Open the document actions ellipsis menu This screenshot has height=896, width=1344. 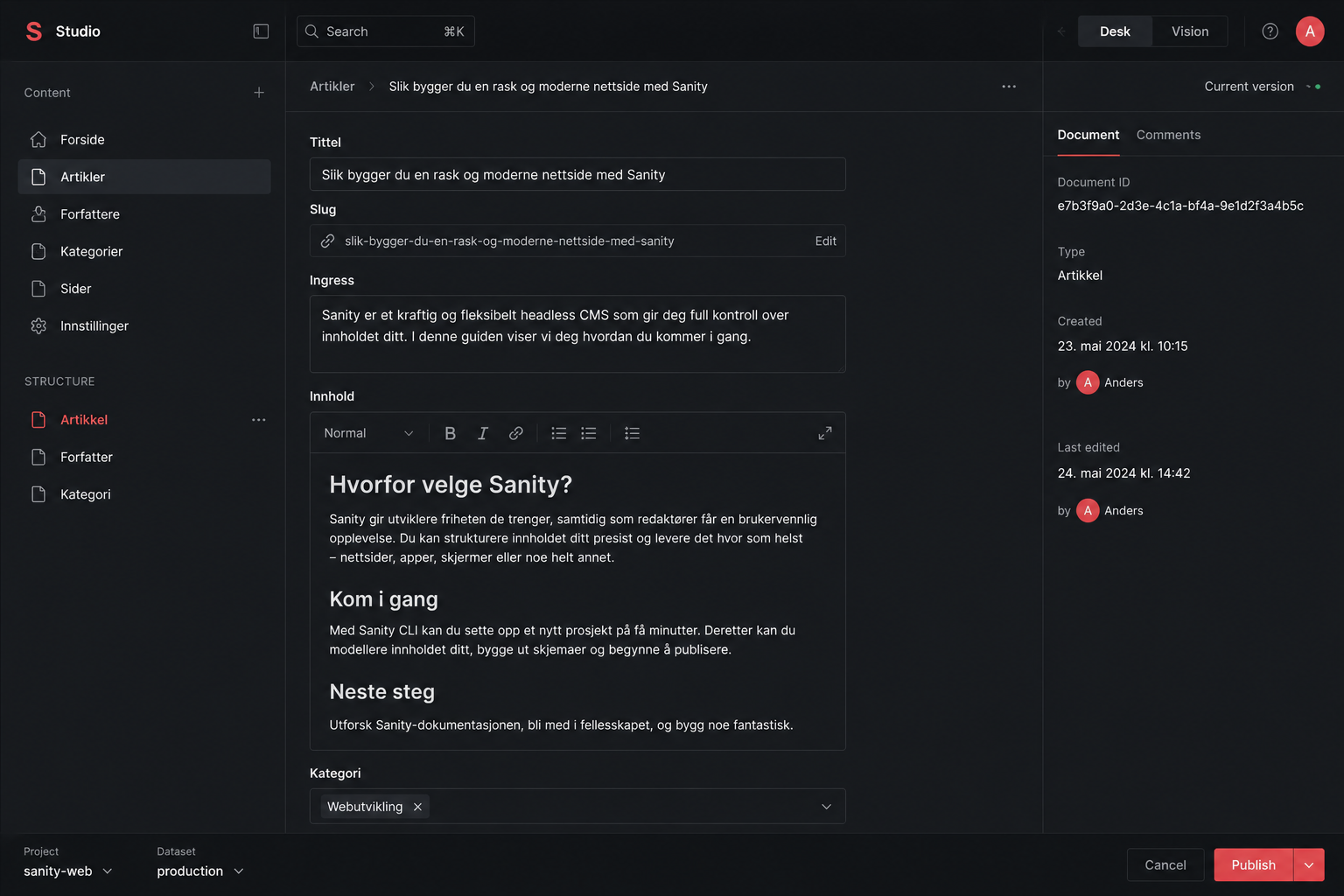point(1009,87)
